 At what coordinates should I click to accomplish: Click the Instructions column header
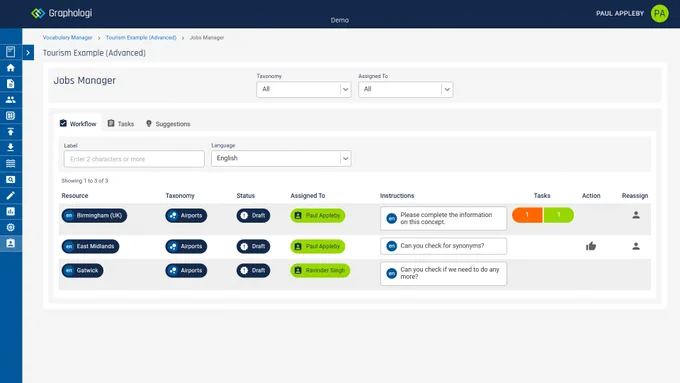397,196
